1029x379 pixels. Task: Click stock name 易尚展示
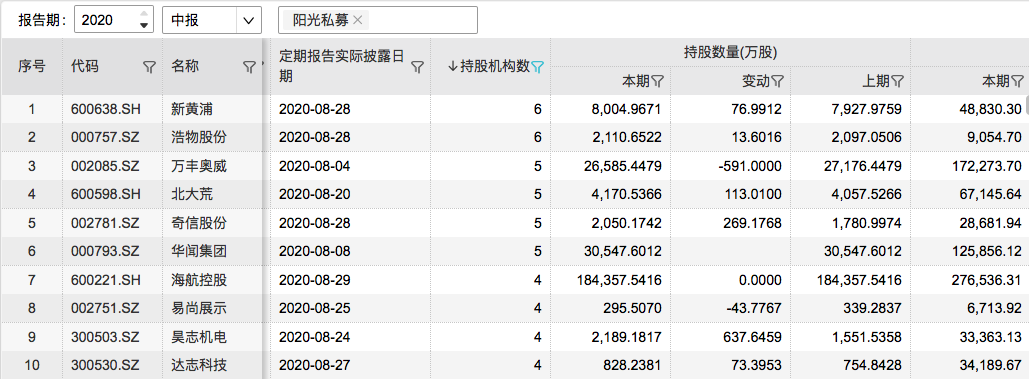click(x=199, y=308)
